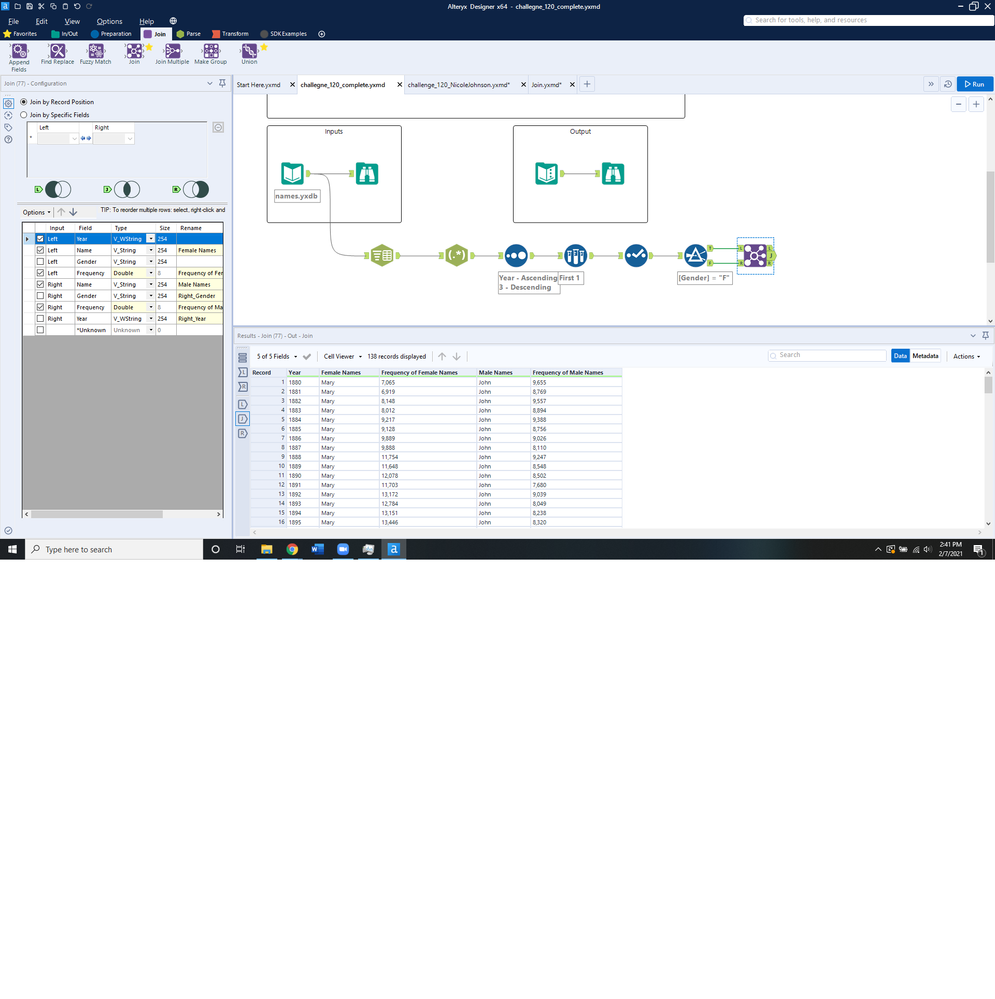This screenshot has height=999, width=995.
Task: Open Input Data in Output container
Action: pyautogui.click(x=547, y=173)
